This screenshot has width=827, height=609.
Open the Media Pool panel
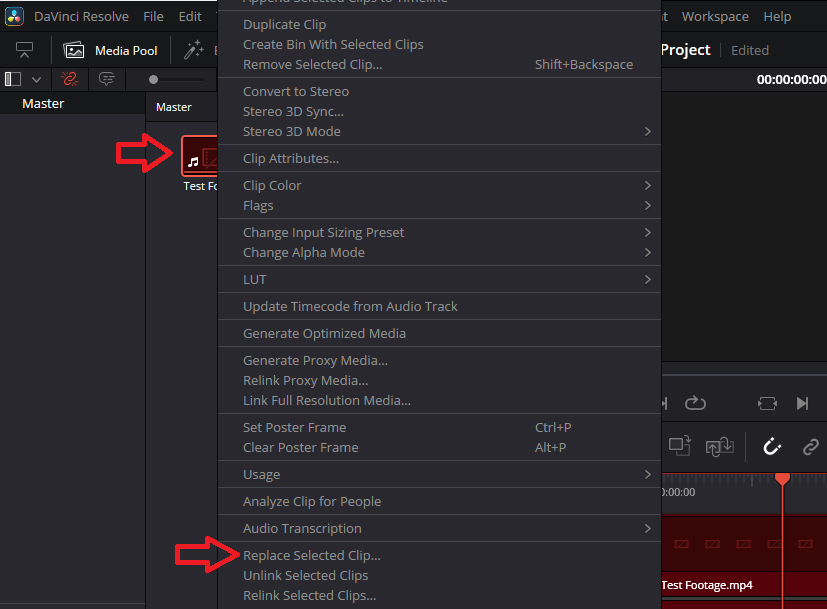111,50
